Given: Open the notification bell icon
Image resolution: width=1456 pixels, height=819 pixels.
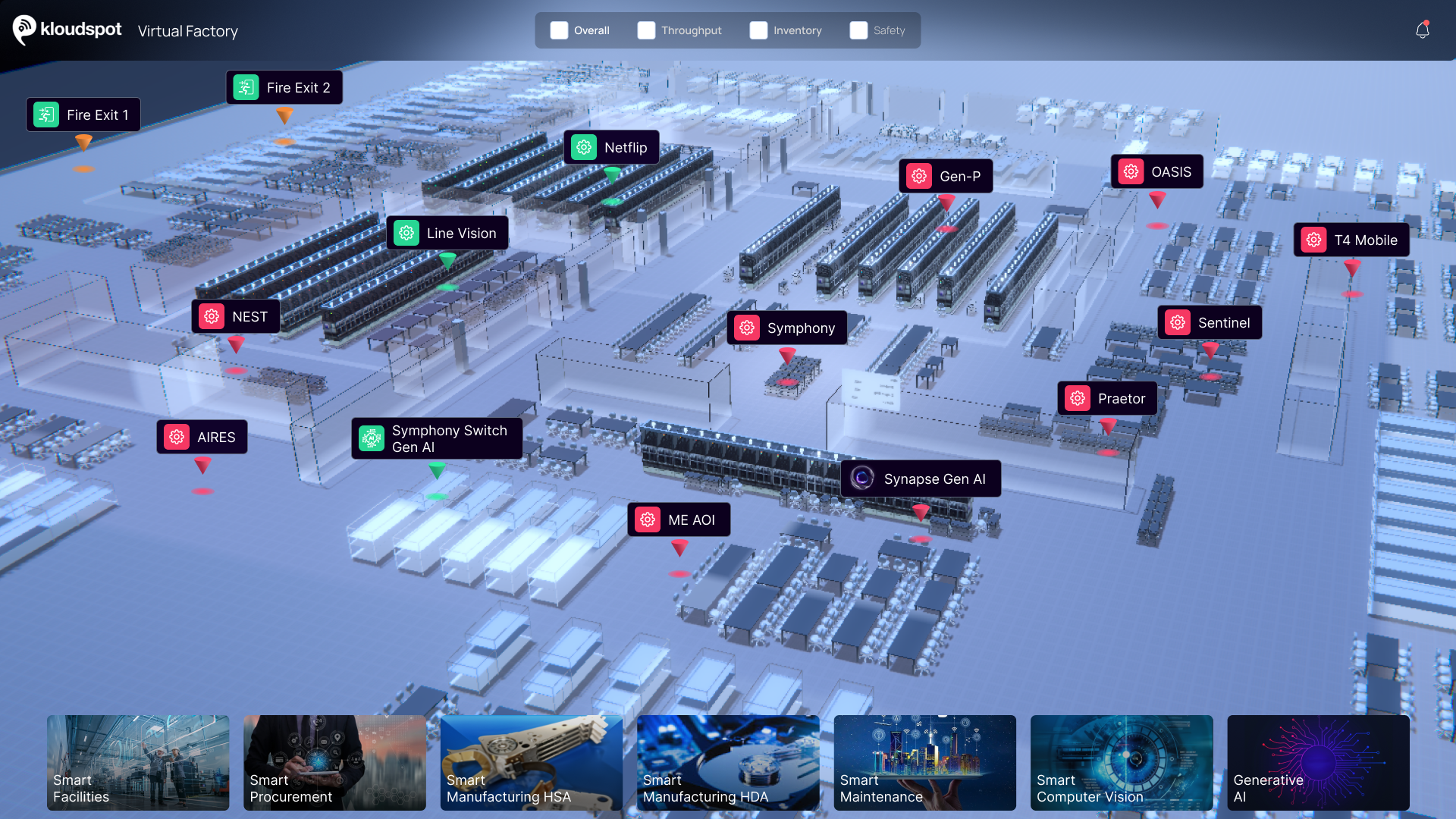Looking at the screenshot, I should click(x=1422, y=30).
